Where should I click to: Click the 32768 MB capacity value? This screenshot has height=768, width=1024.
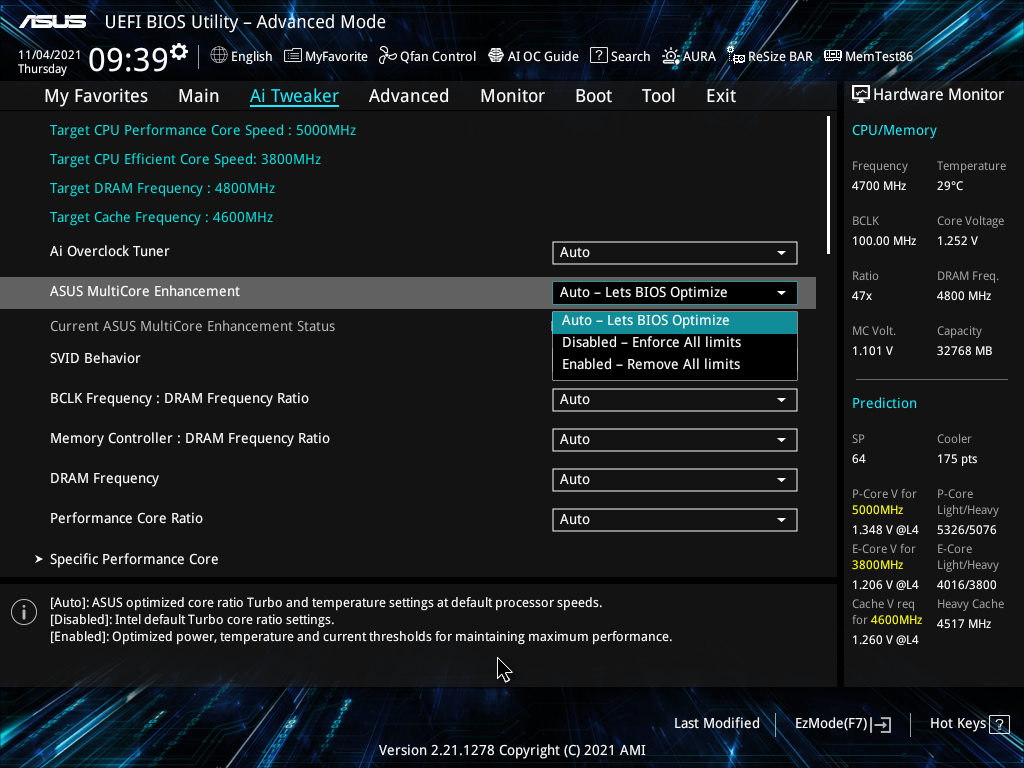(x=965, y=351)
